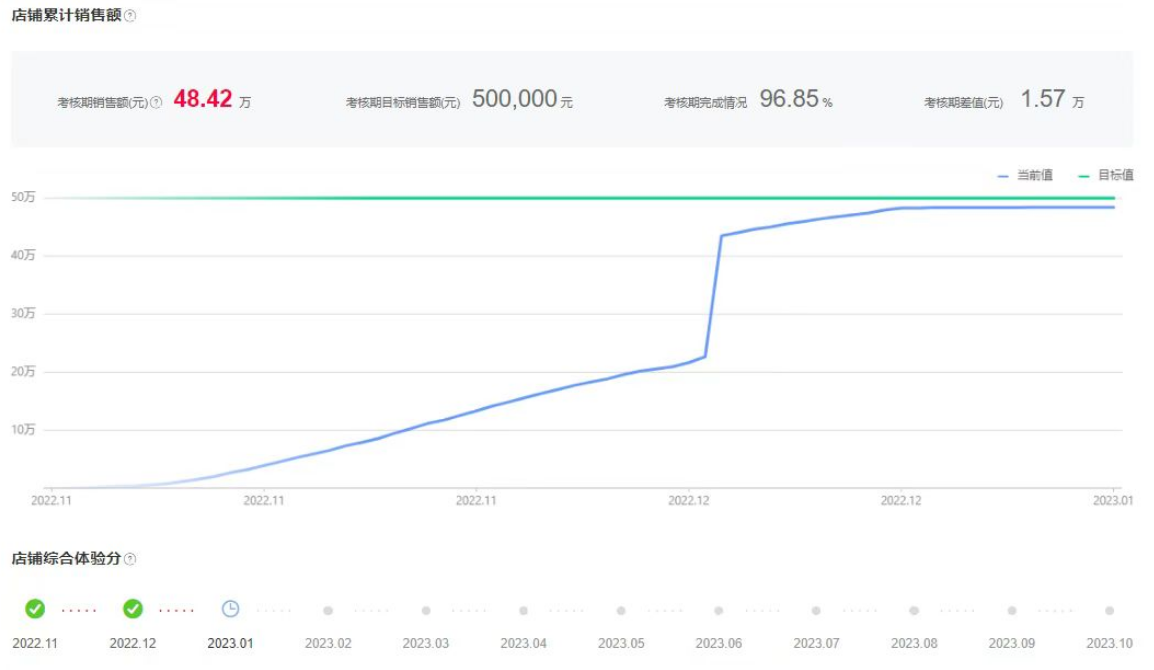Select timeline dot for 2023.05
The width and height of the screenshot is (1154, 670).
coord(621,610)
